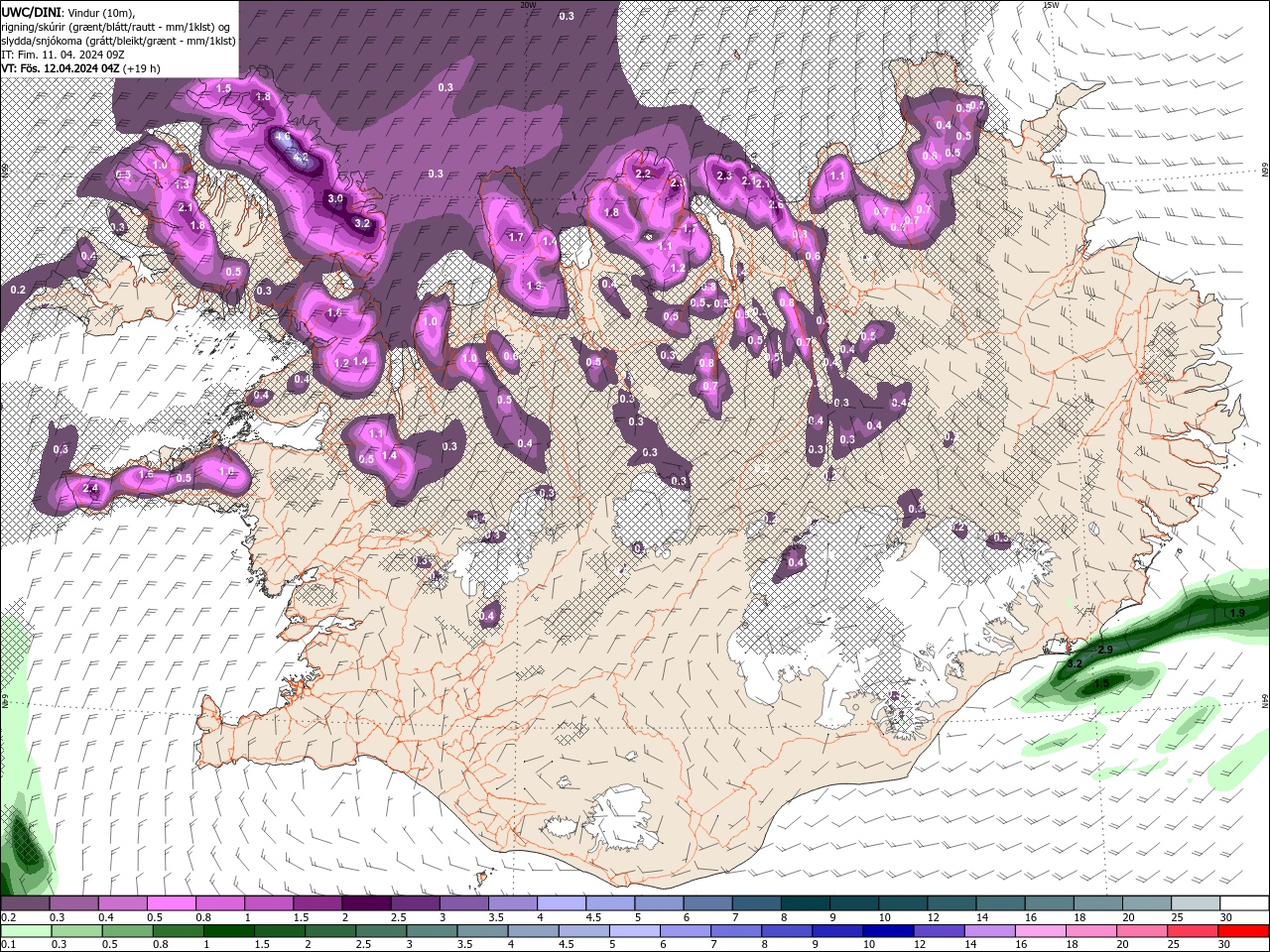The image size is (1270, 952).
Task: Select the light grey snow swatch between 25 and 30
Action: coord(1195,903)
